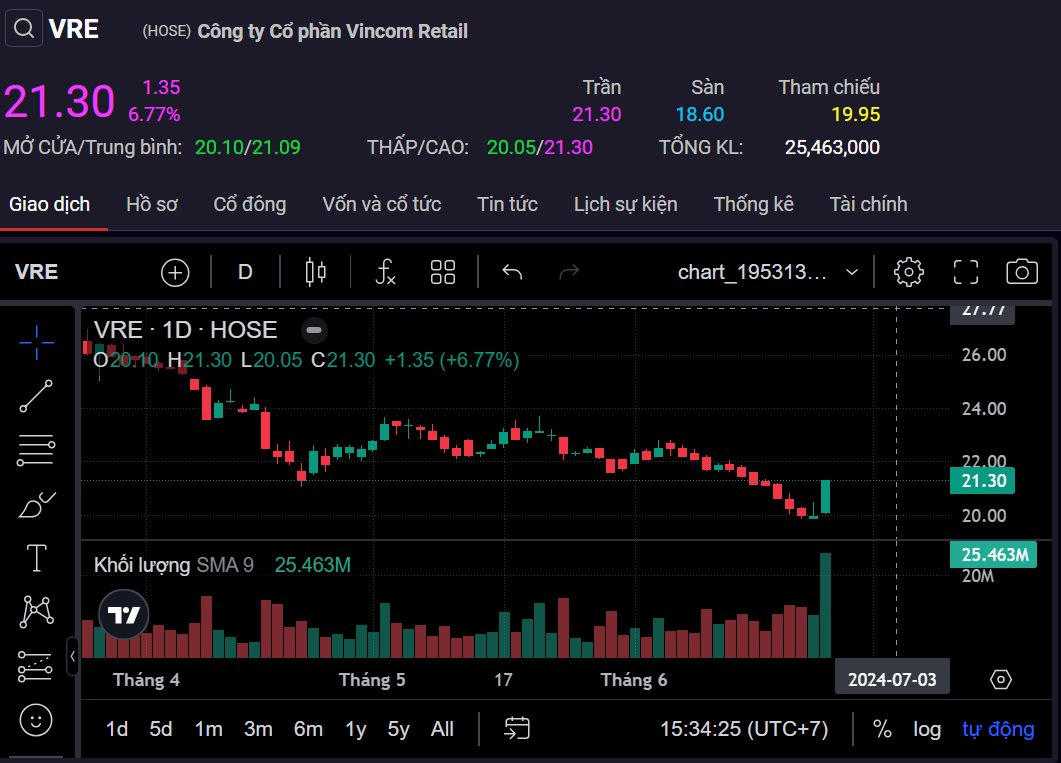This screenshot has width=1061, height=763.
Task: Open the D interval dropdown
Action: [x=245, y=272]
